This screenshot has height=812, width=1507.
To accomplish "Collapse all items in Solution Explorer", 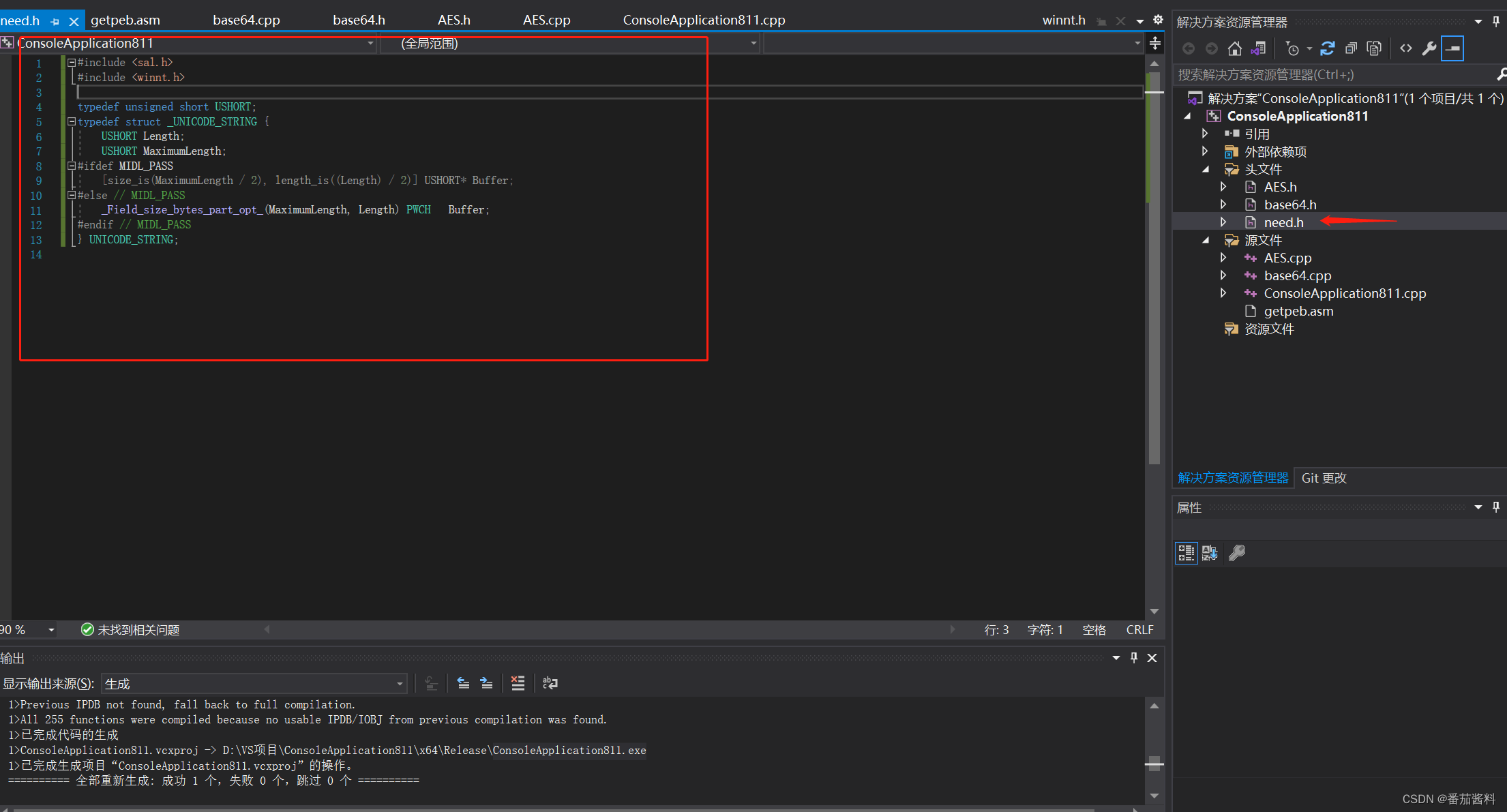I will point(1351,48).
